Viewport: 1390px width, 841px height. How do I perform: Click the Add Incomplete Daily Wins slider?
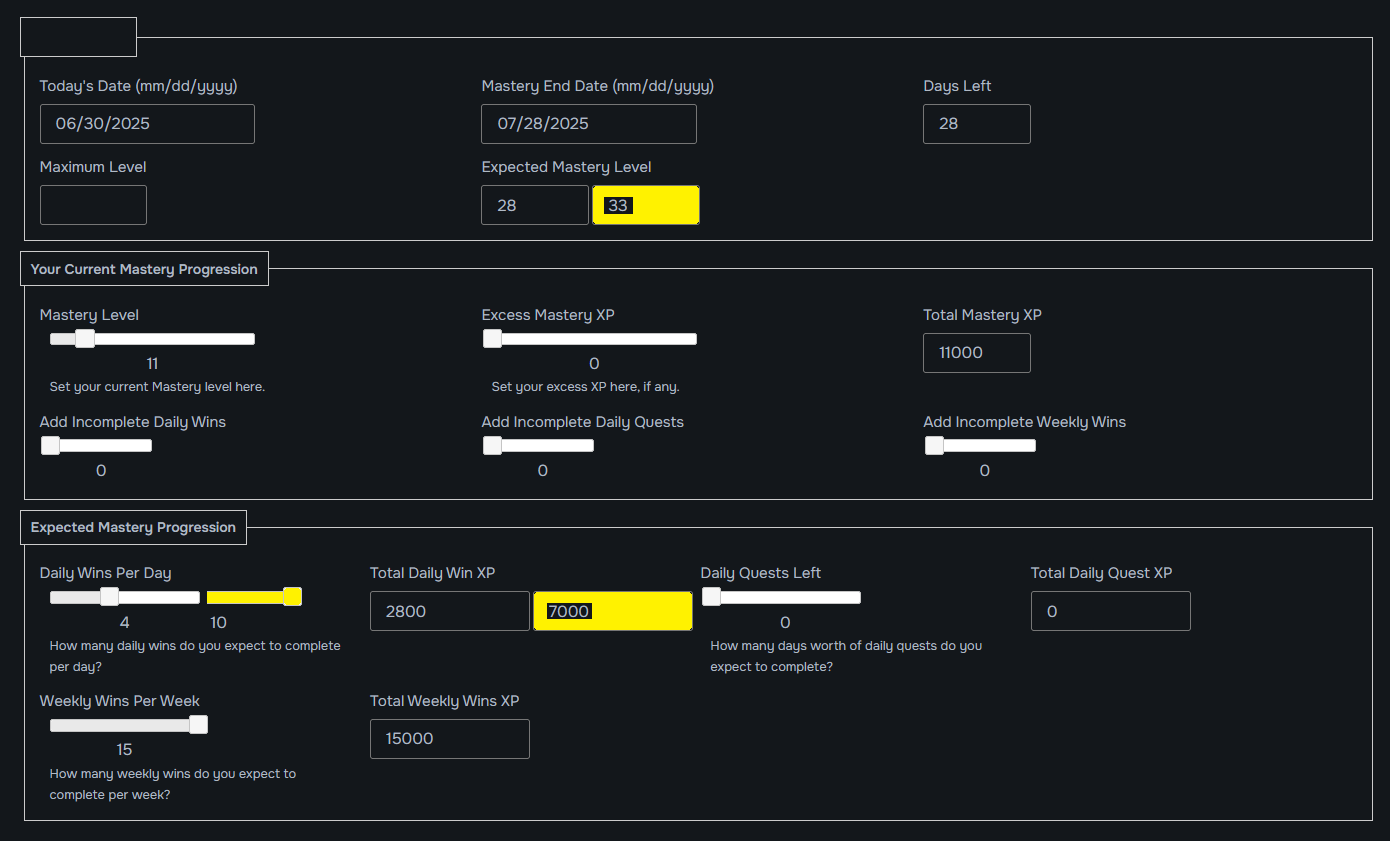tap(96, 446)
